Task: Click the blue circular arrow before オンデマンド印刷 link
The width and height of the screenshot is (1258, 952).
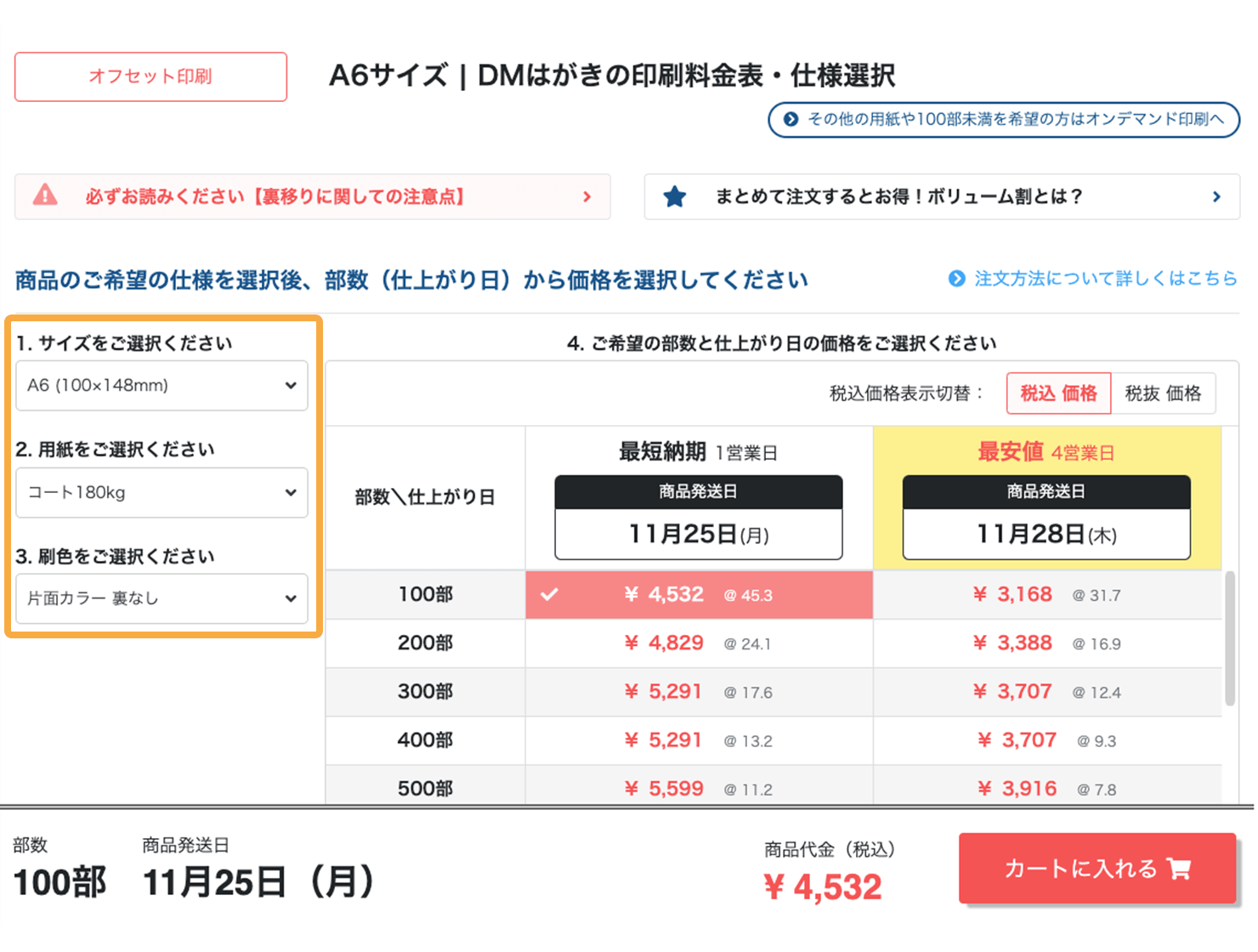Action: [x=792, y=120]
